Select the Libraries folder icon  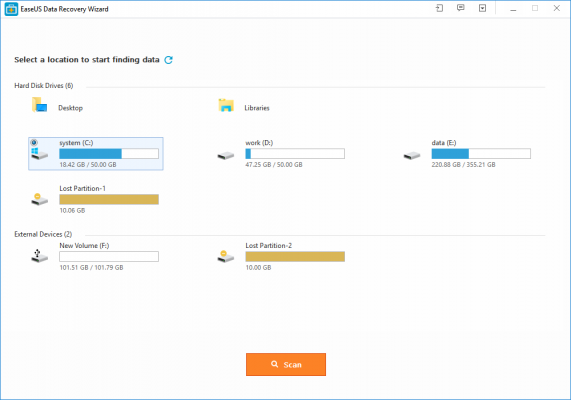click(x=226, y=105)
